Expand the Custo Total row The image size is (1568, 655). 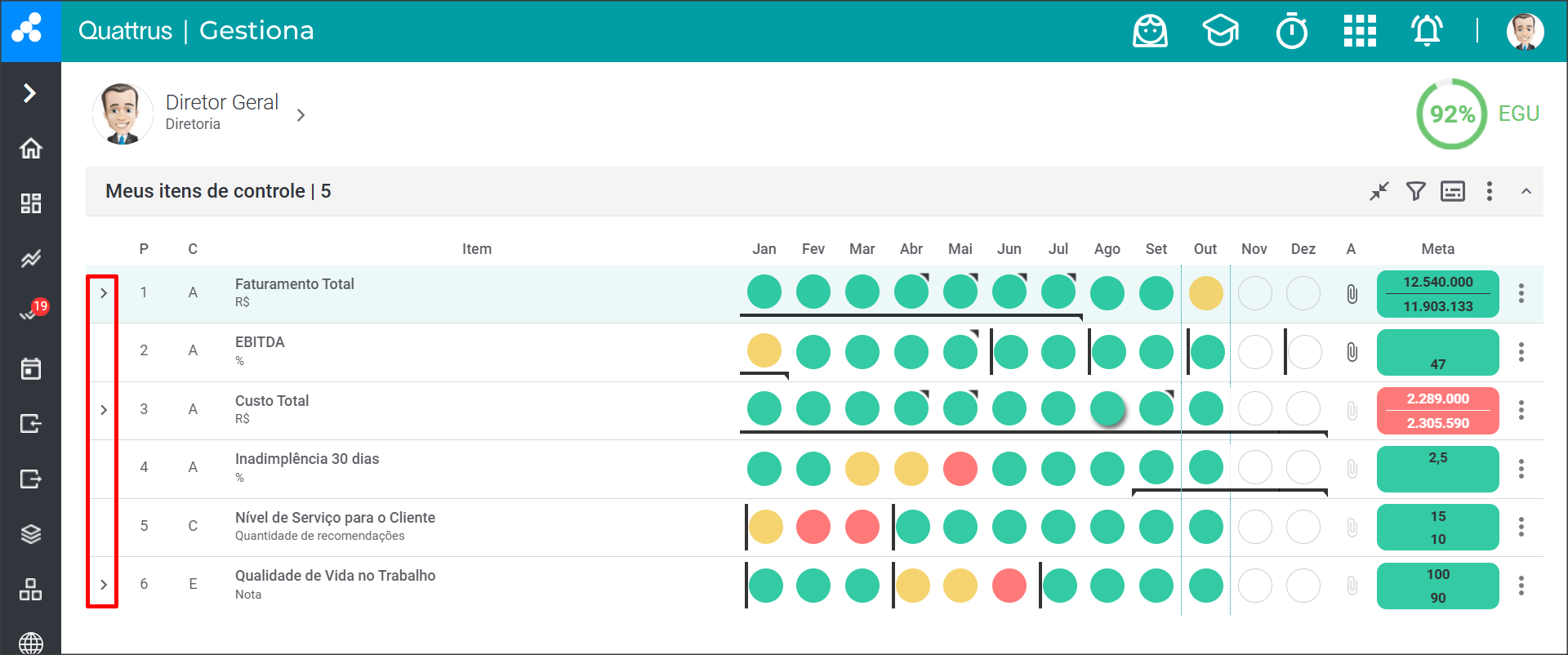104,410
